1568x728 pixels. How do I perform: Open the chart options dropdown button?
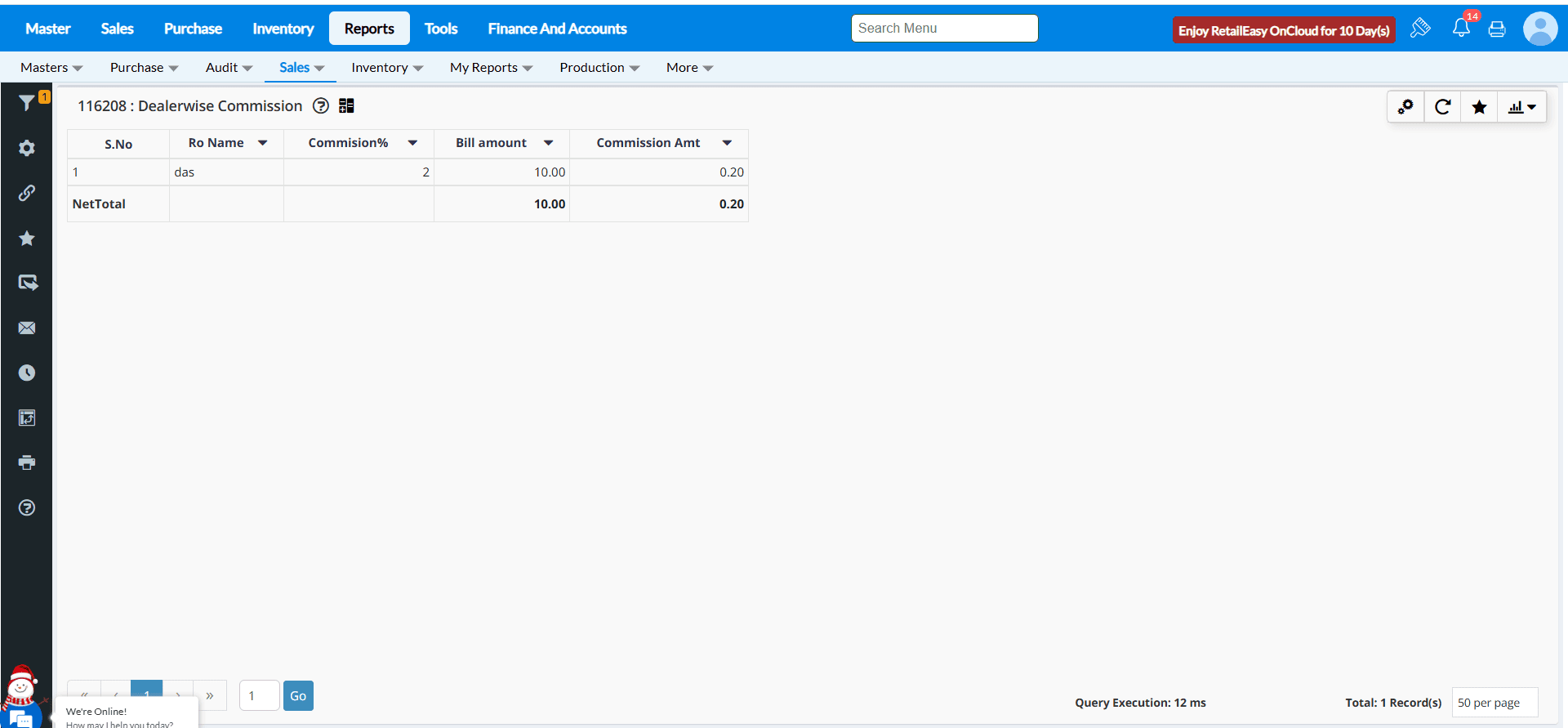coord(1521,107)
